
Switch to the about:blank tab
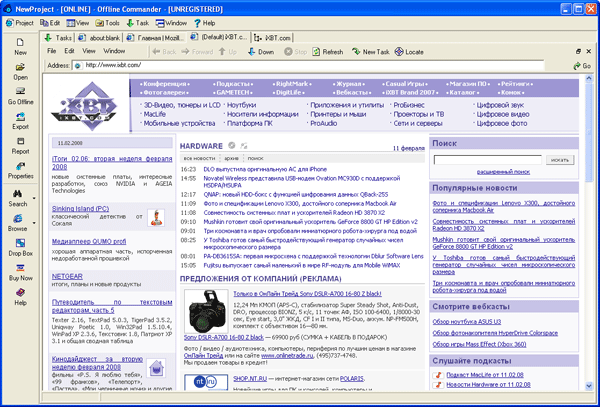click(99, 37)
